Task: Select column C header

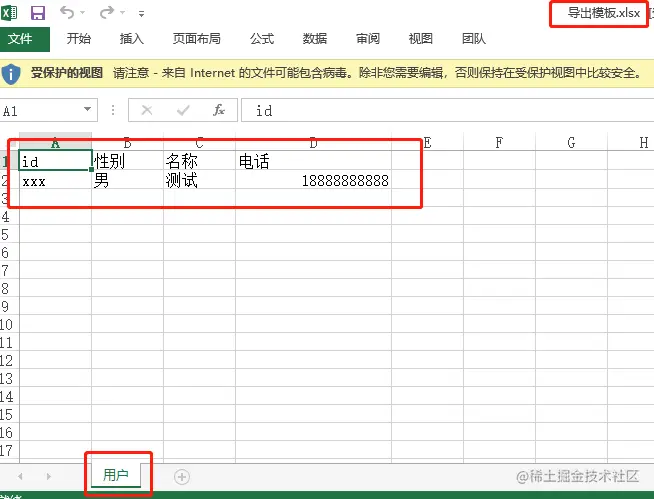Action: (199, 143)
